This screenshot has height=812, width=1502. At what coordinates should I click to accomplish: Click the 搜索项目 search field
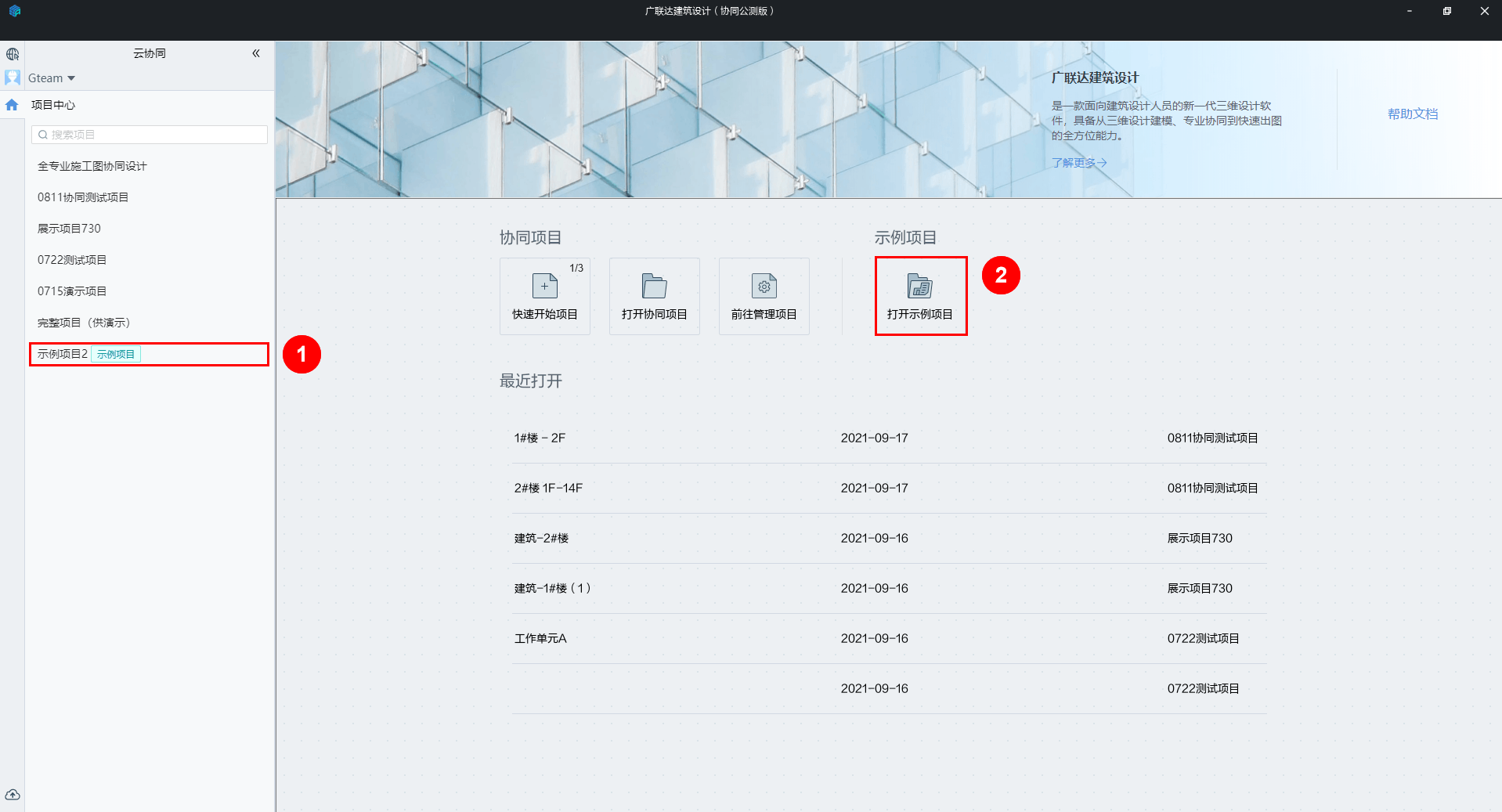coord(150,135)
